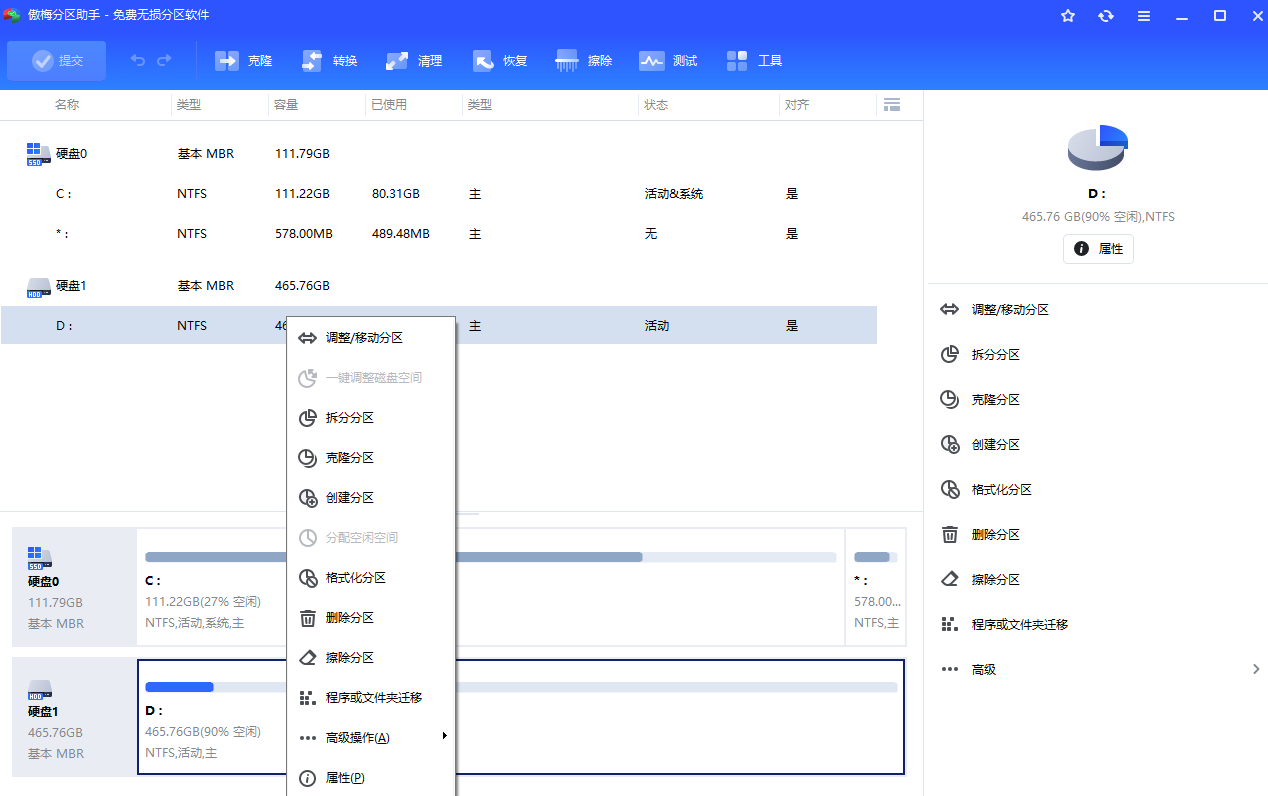Open the hamburger menu in title bar
This screenshot has width=1268, height=796.
(x=1144, y=16)
